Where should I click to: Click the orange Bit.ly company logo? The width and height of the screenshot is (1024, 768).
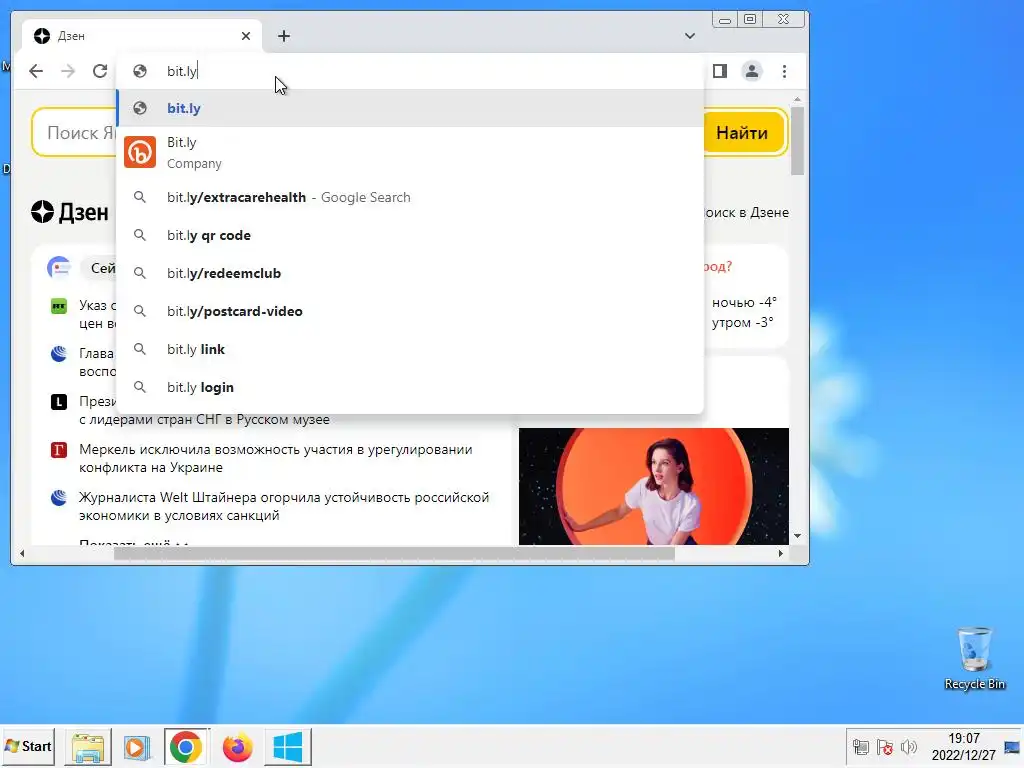[140, 153]
